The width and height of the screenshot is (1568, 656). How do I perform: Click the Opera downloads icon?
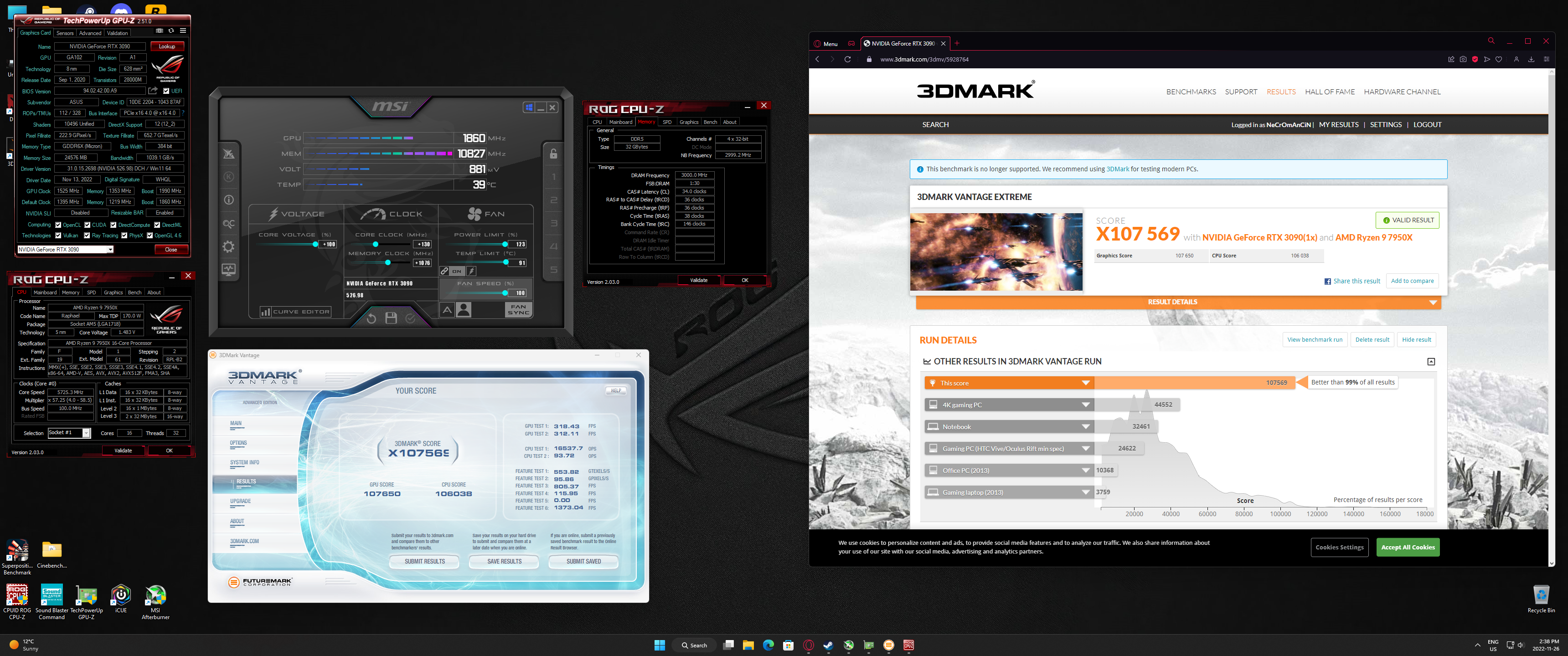[x=1531, y=59]
